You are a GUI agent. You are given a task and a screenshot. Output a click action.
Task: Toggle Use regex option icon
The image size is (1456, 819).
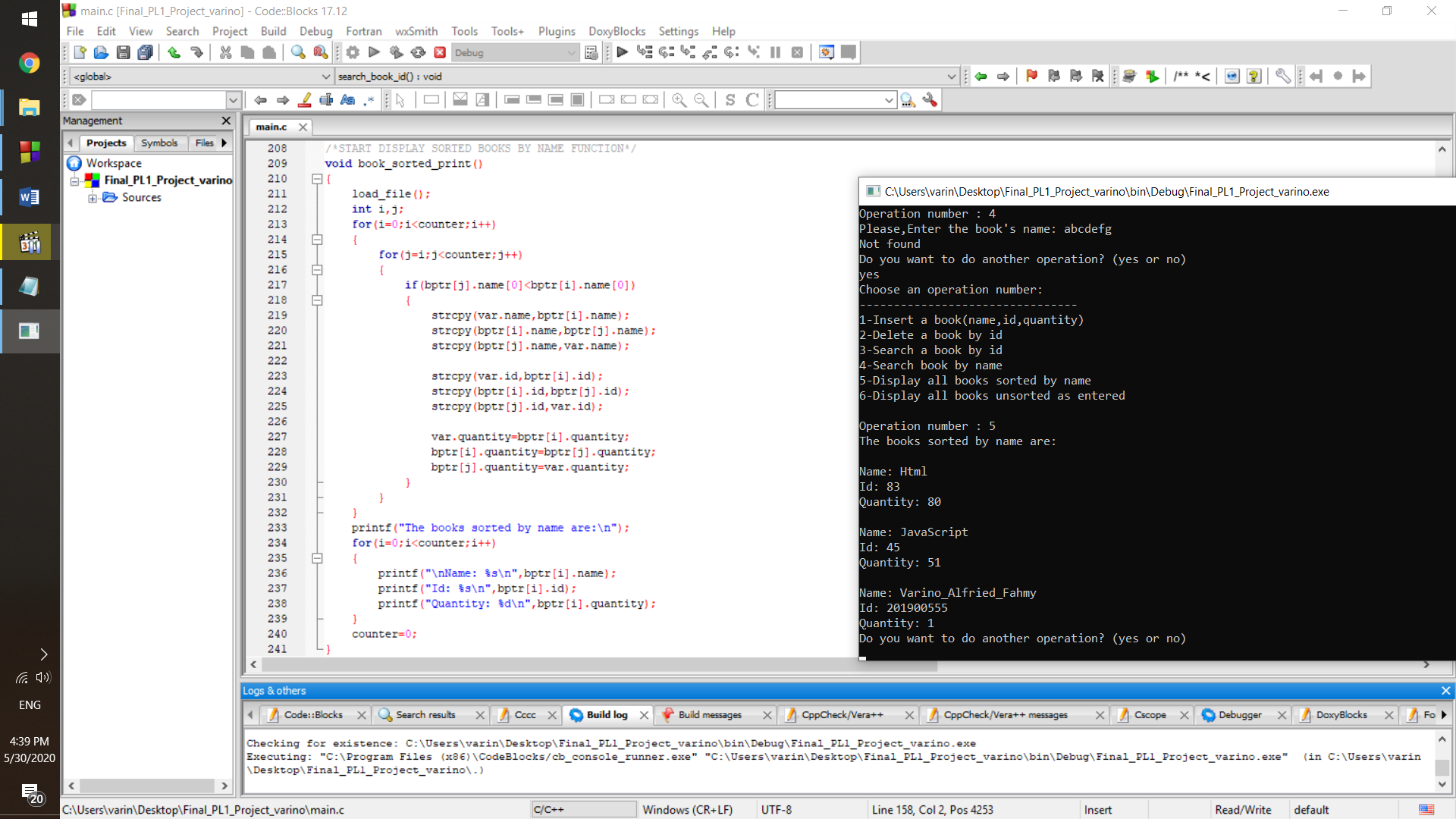(369, 100)
